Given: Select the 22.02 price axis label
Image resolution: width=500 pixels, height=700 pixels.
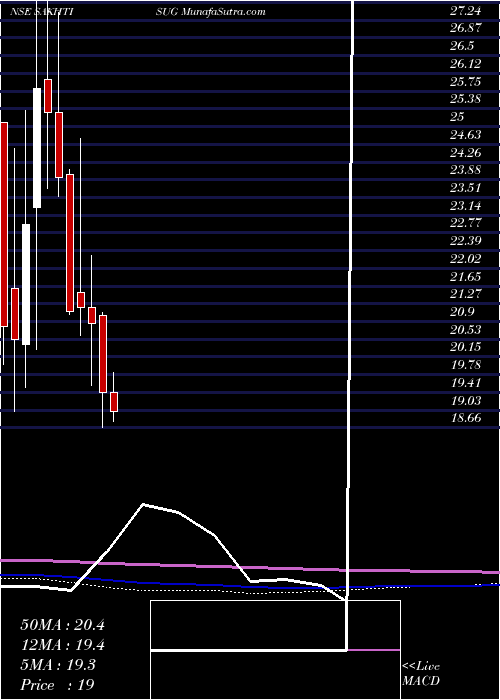Looking at the screenshot, I should point(466,259).
